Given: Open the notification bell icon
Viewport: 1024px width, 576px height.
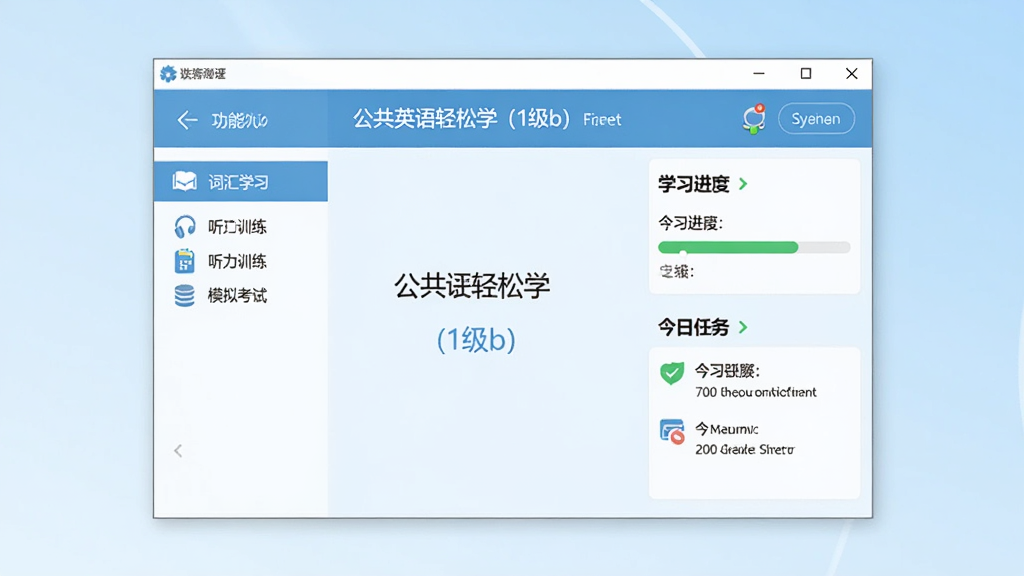Looking at the screenshot, I should pyautogui.click(x=754, y=119).
